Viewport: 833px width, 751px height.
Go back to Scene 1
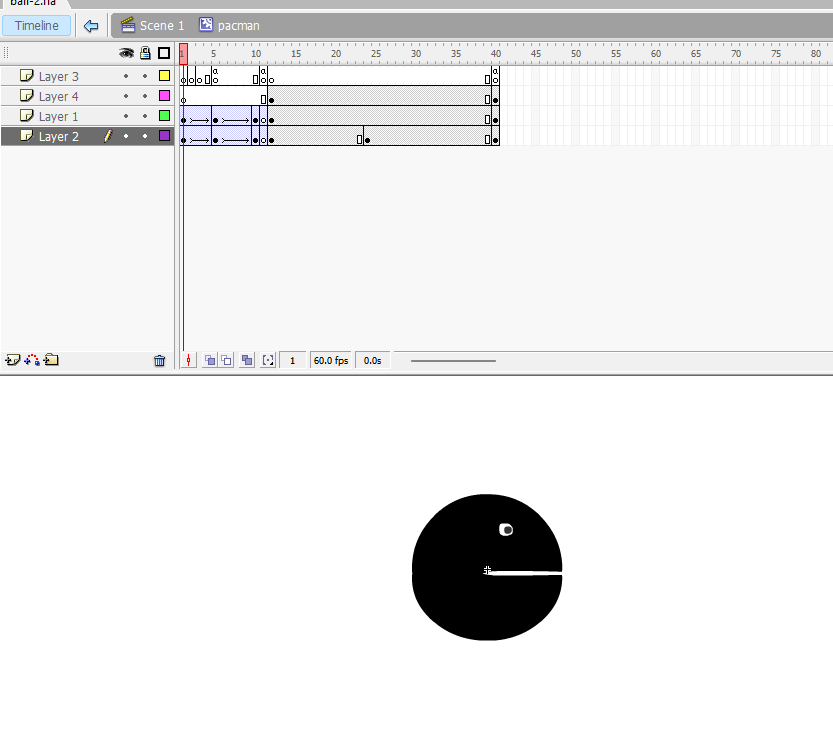[x=162, y=25]
